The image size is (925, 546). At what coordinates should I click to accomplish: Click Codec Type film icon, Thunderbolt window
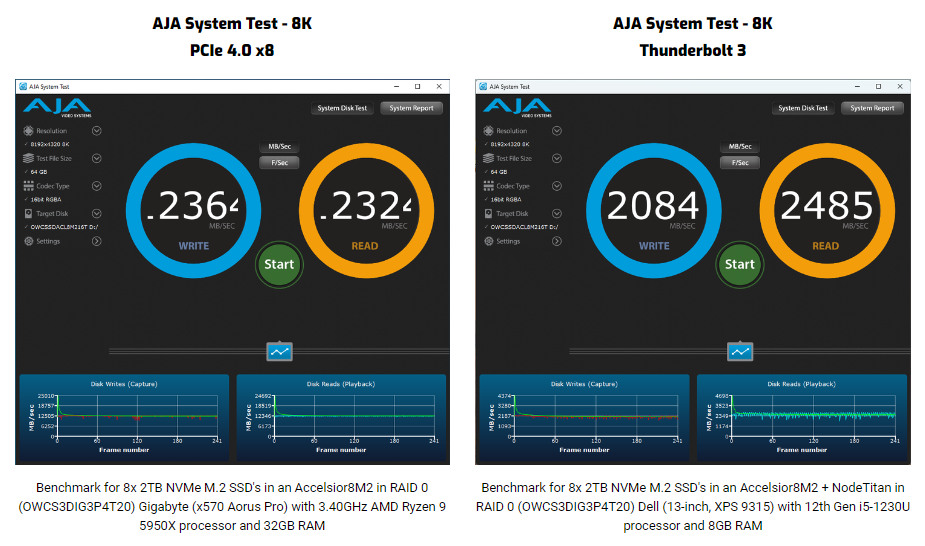pos(488,186)
